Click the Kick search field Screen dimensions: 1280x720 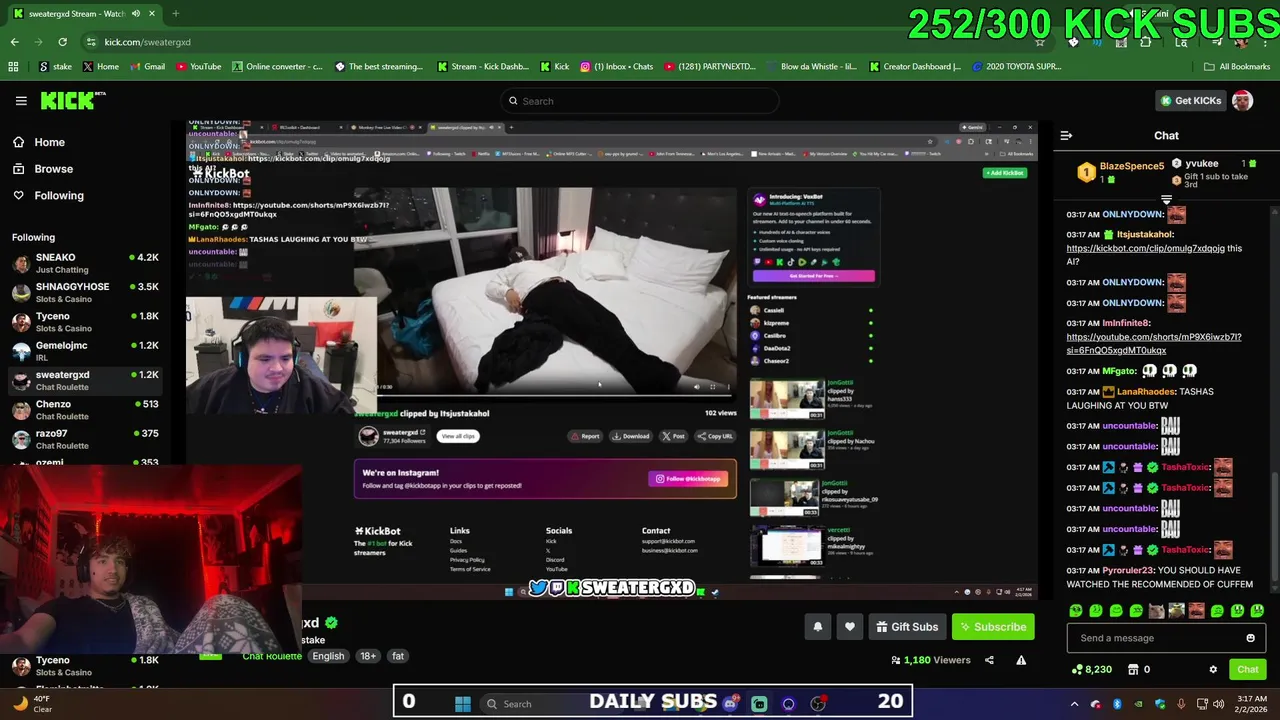[640, 101]
